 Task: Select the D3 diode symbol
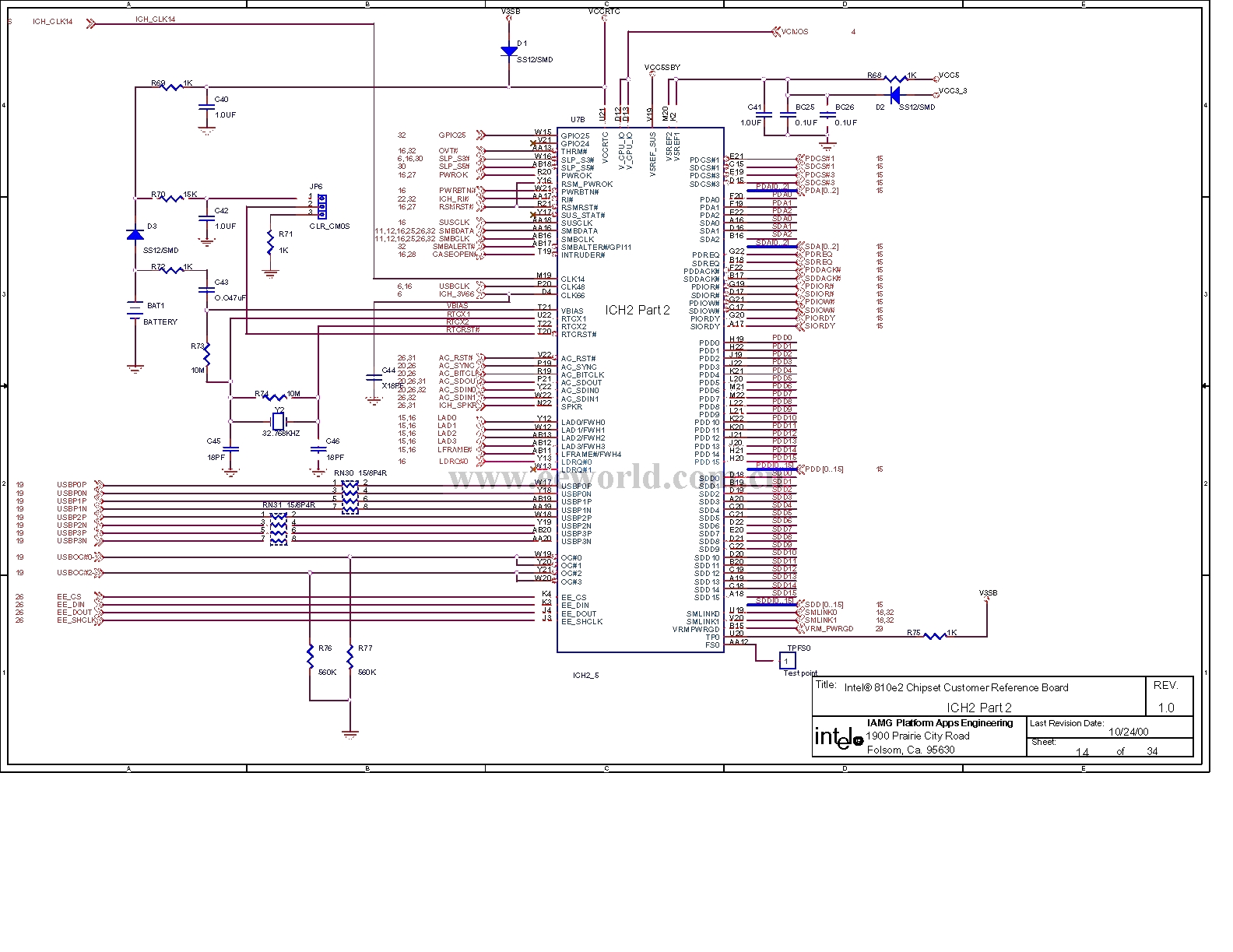[x=135, y=234]
